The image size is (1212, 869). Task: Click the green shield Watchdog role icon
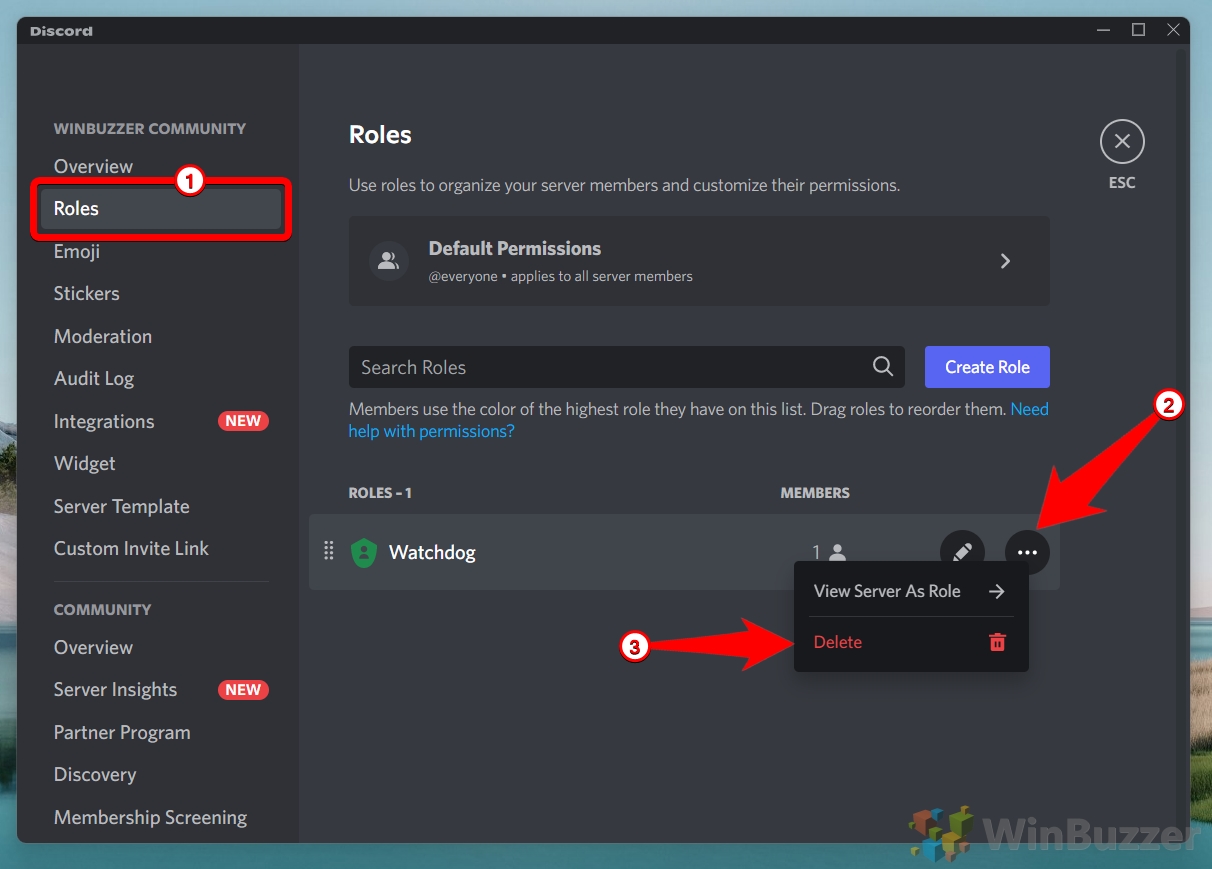364,552
